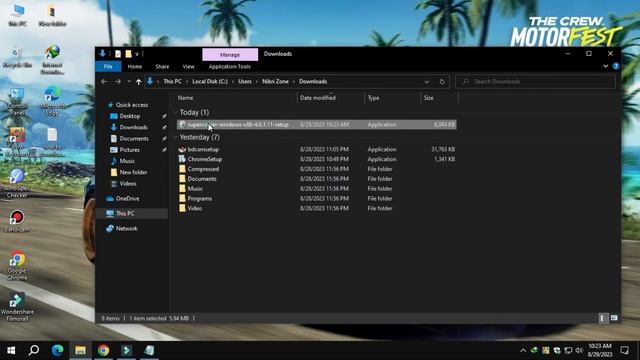
Task: Open the recent locations dropdown arrow
Action: [x=129, y=82]
